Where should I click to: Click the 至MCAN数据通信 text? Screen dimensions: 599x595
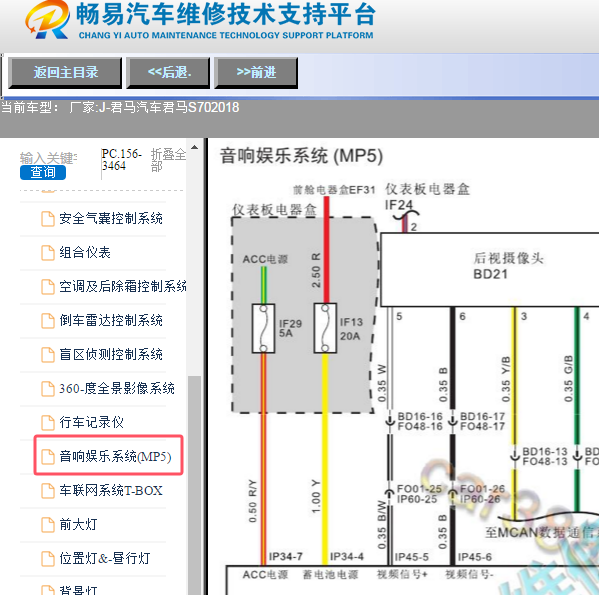tap(542, 532)
